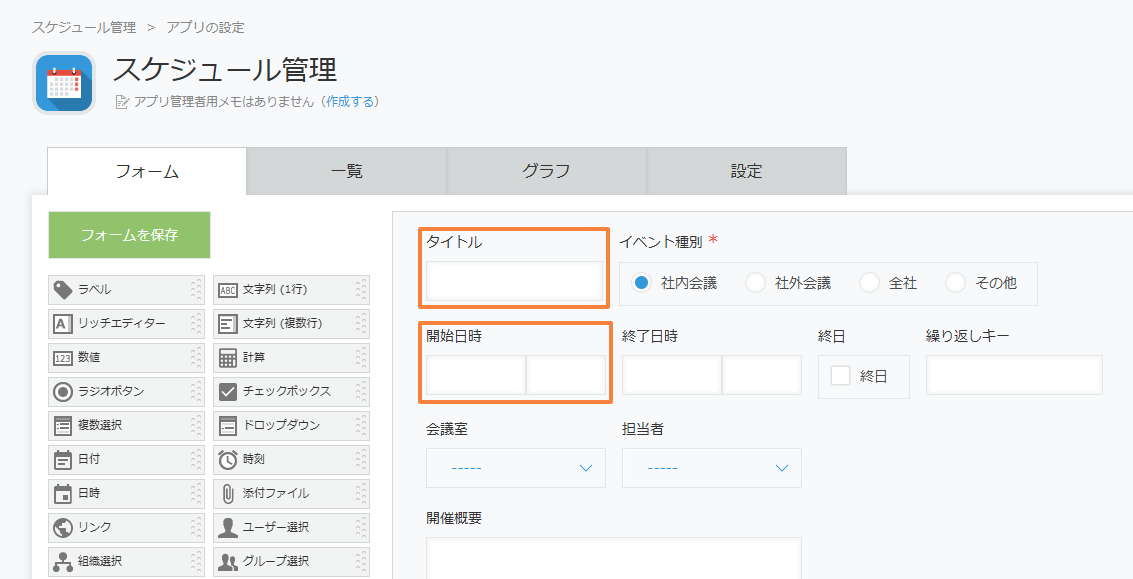
Task: Click the アプリの設定 breadcrumb
Action: point(205,27)
